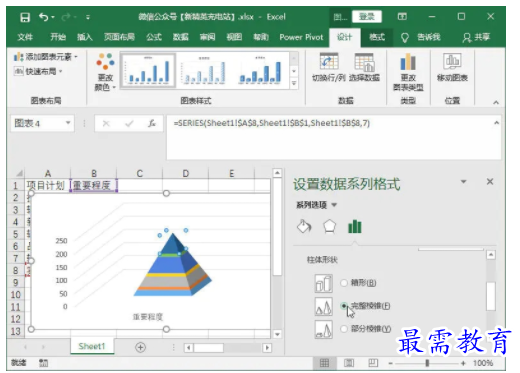Open the 文件 menu
520x373 pixels.
tap(25, 37)
